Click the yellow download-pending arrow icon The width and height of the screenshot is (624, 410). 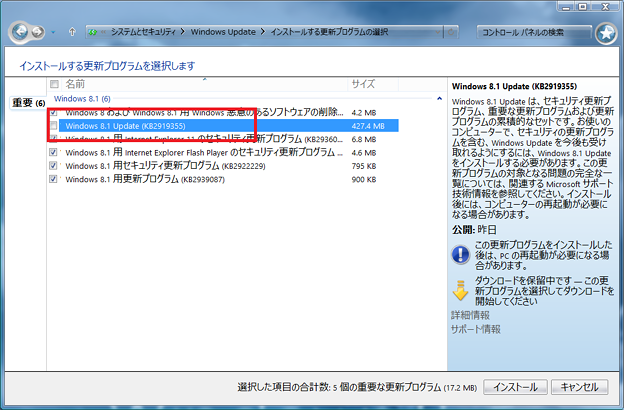pos(460,291)
